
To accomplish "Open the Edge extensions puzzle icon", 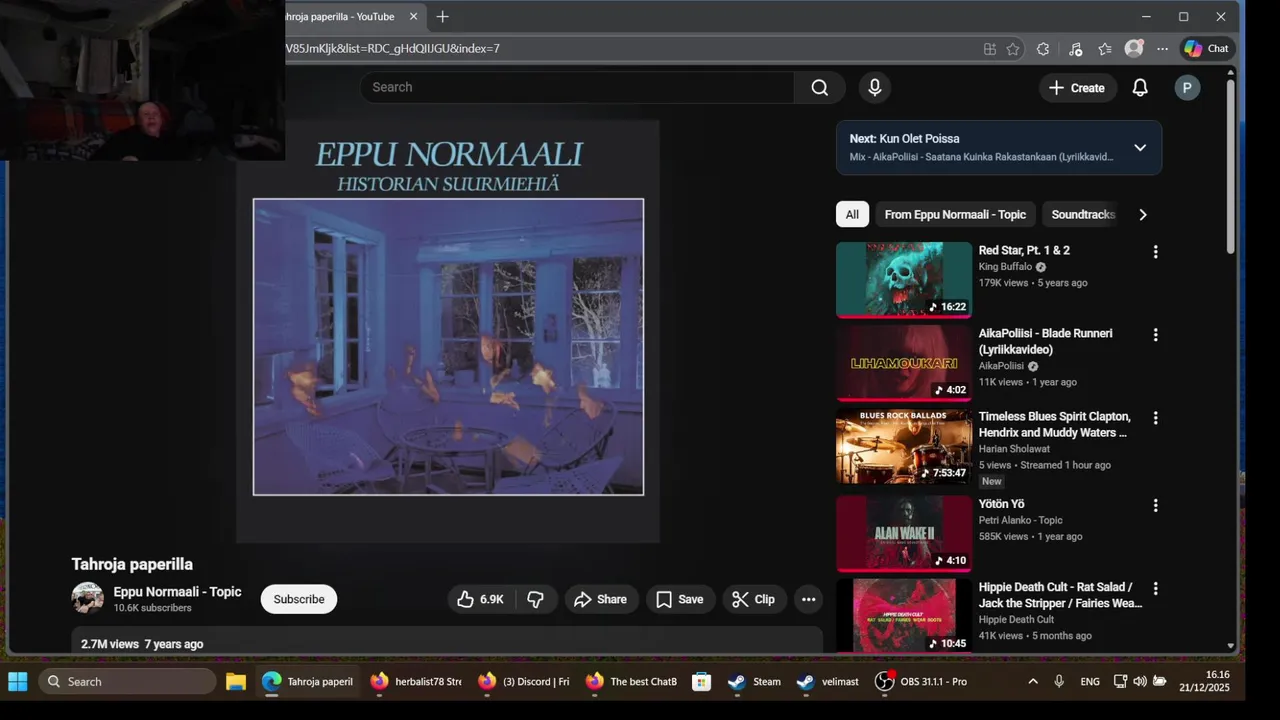I will click(1043, 48).
